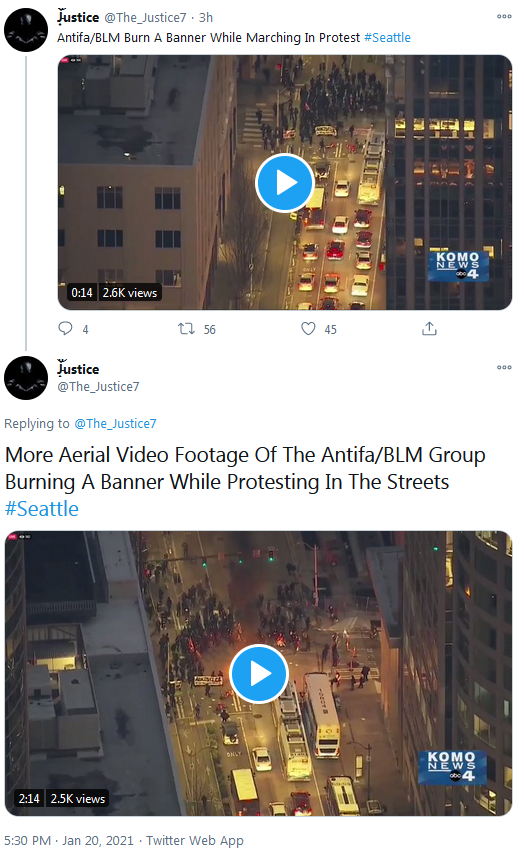Click the Twitter Web App source label

pos(195,841)
